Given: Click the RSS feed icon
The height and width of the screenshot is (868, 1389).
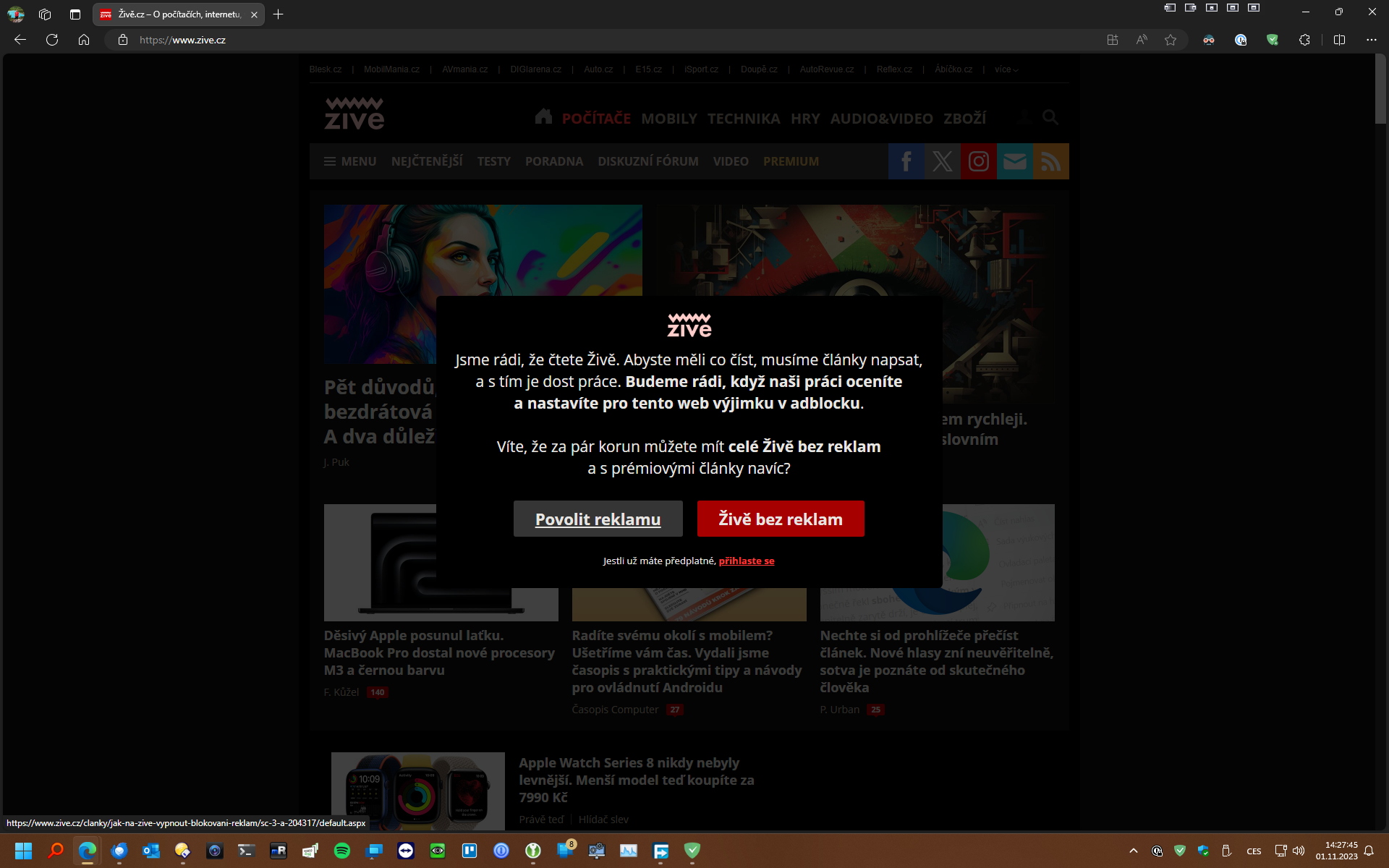Looking at the screenshot, I should [1050, 161].
